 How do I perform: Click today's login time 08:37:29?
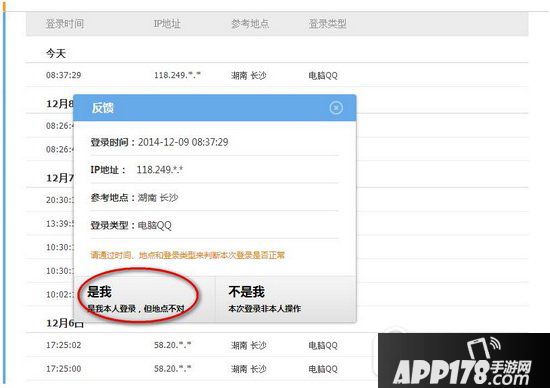pyautogui.click(x=63, y=75)
